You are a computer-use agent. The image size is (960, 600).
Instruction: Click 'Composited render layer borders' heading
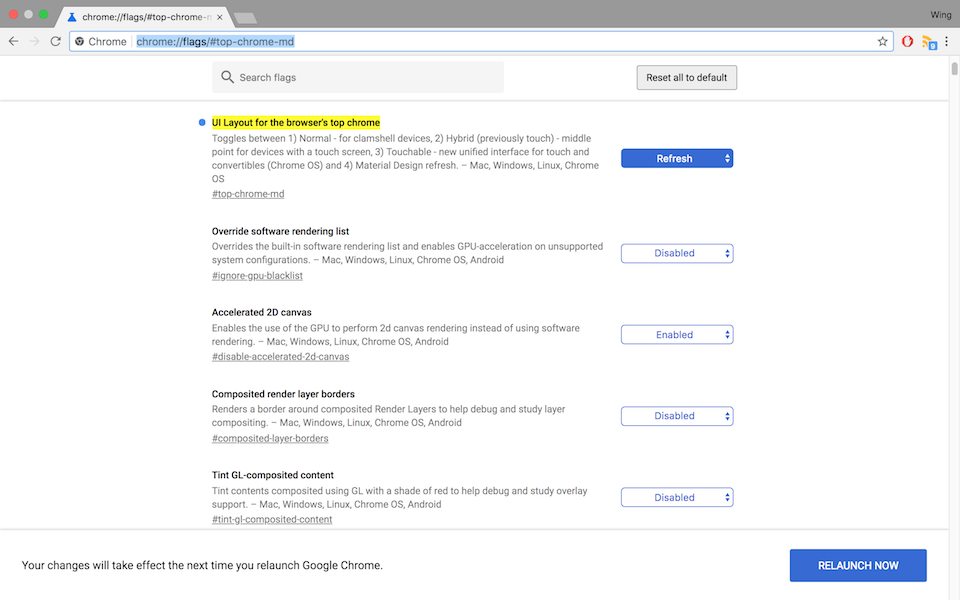283,394
